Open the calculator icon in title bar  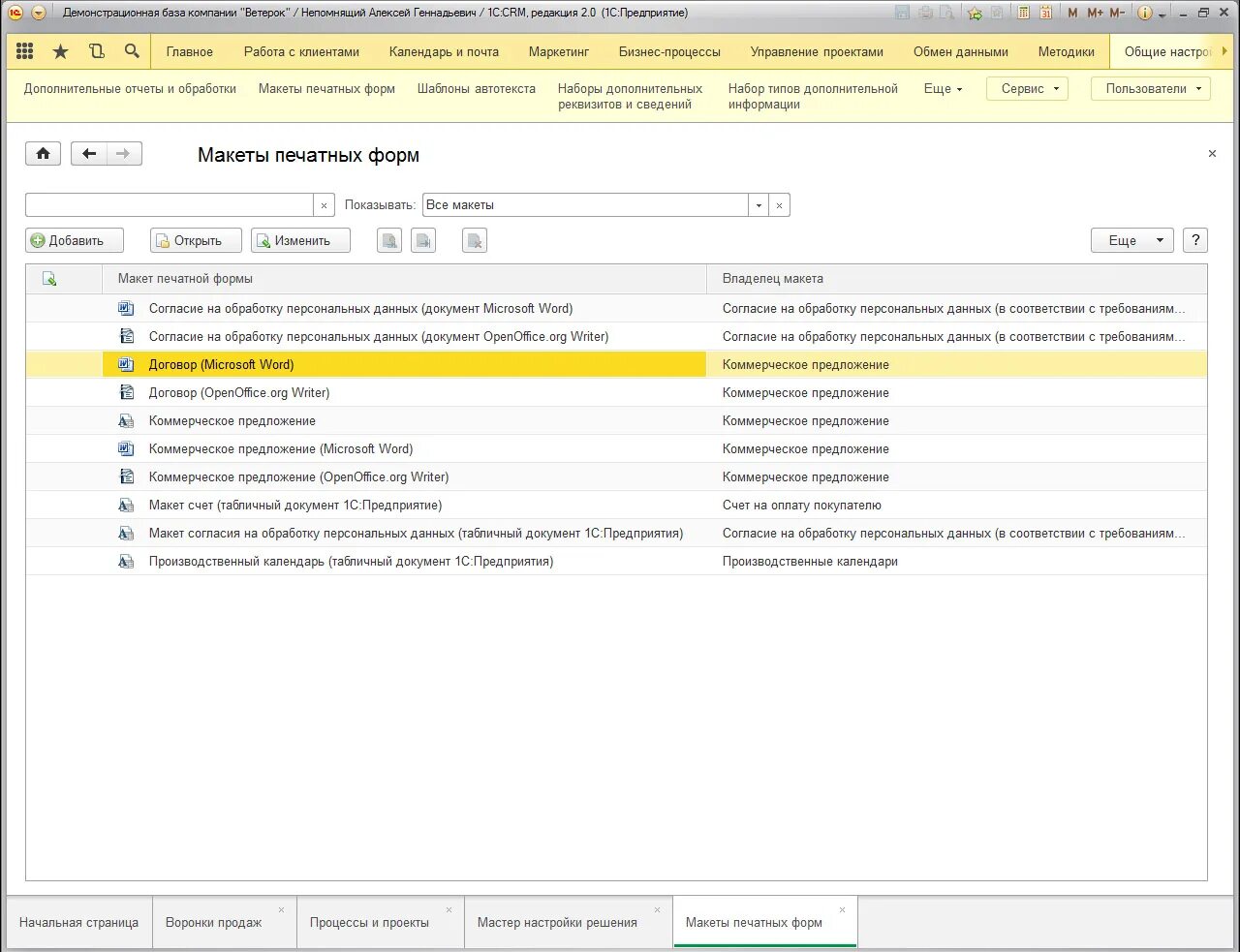pyautogui.click(x=1023, y=13)
